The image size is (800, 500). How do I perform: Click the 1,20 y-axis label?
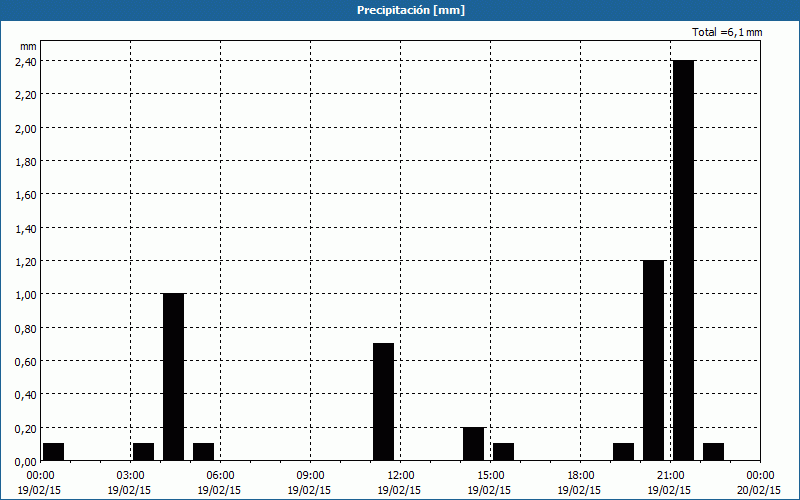(26, 261)
